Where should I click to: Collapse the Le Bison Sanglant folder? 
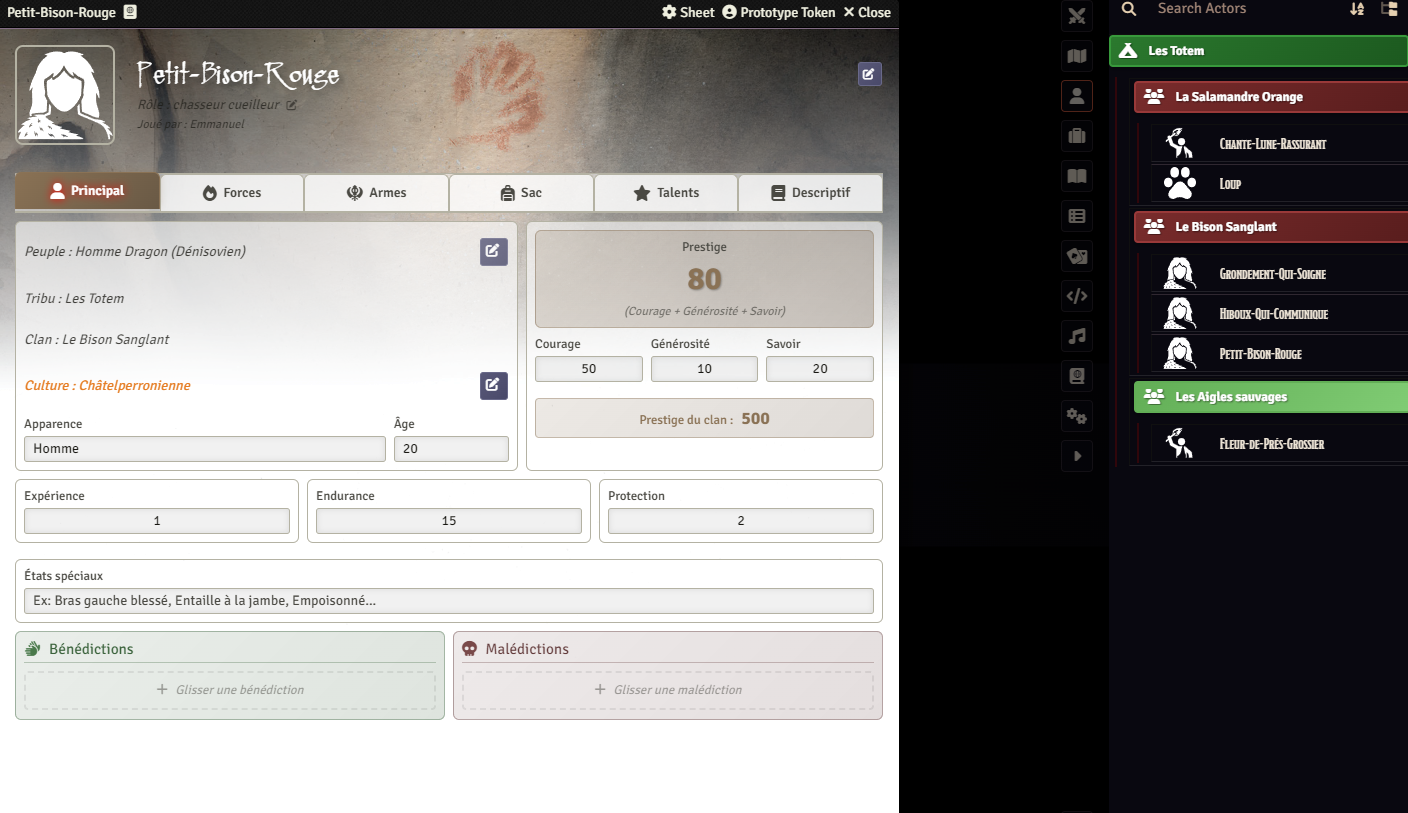[x=1270, y=227]
